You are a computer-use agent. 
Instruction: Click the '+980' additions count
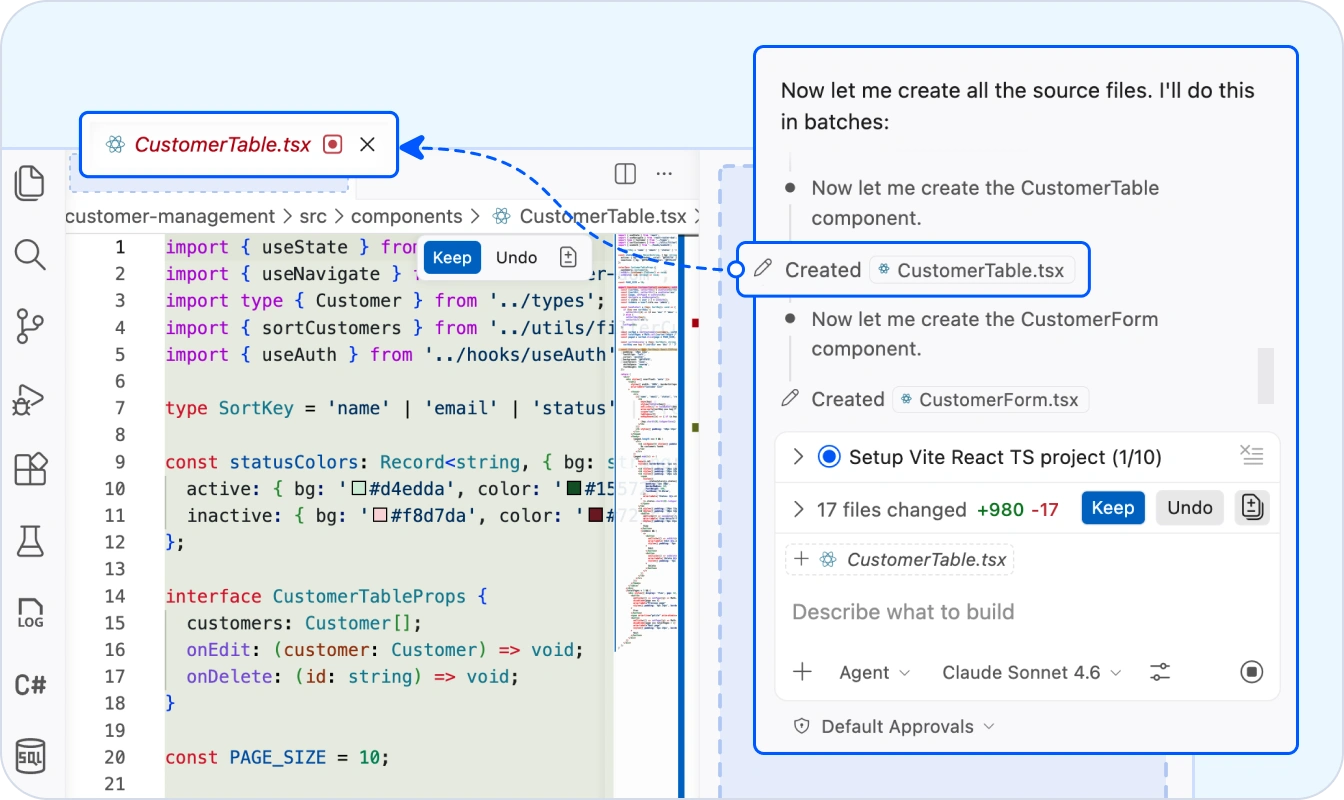(x=1000, y=510)
